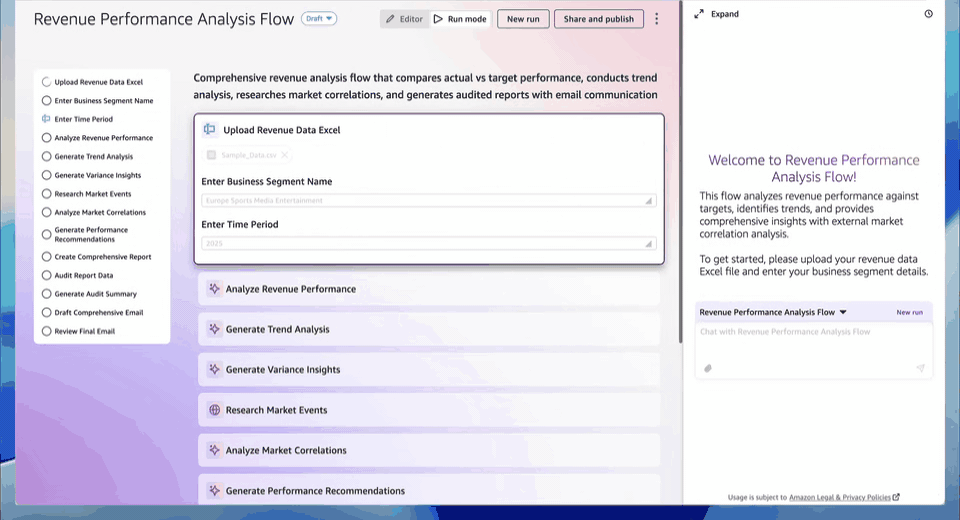Open Amazon Legal & Privacy Policies link
This screenshot has width=960, height=520.
[x=839, y=497]
